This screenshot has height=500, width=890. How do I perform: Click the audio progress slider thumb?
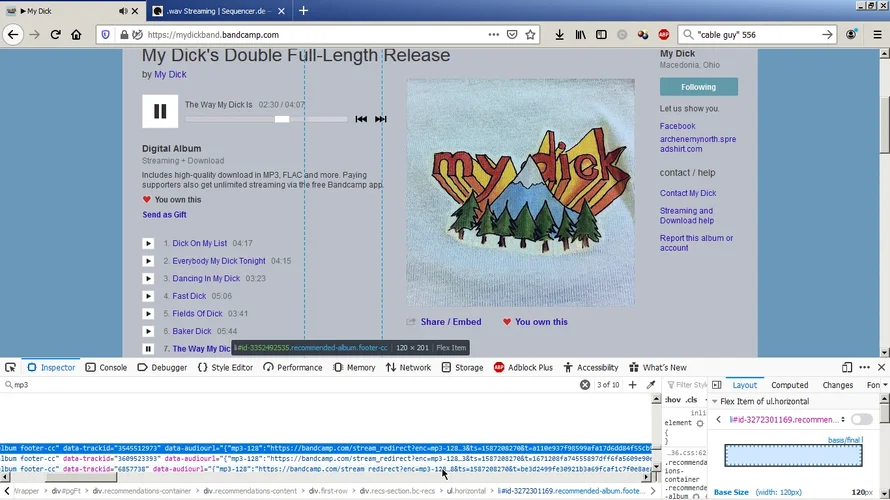coord(282,119)
